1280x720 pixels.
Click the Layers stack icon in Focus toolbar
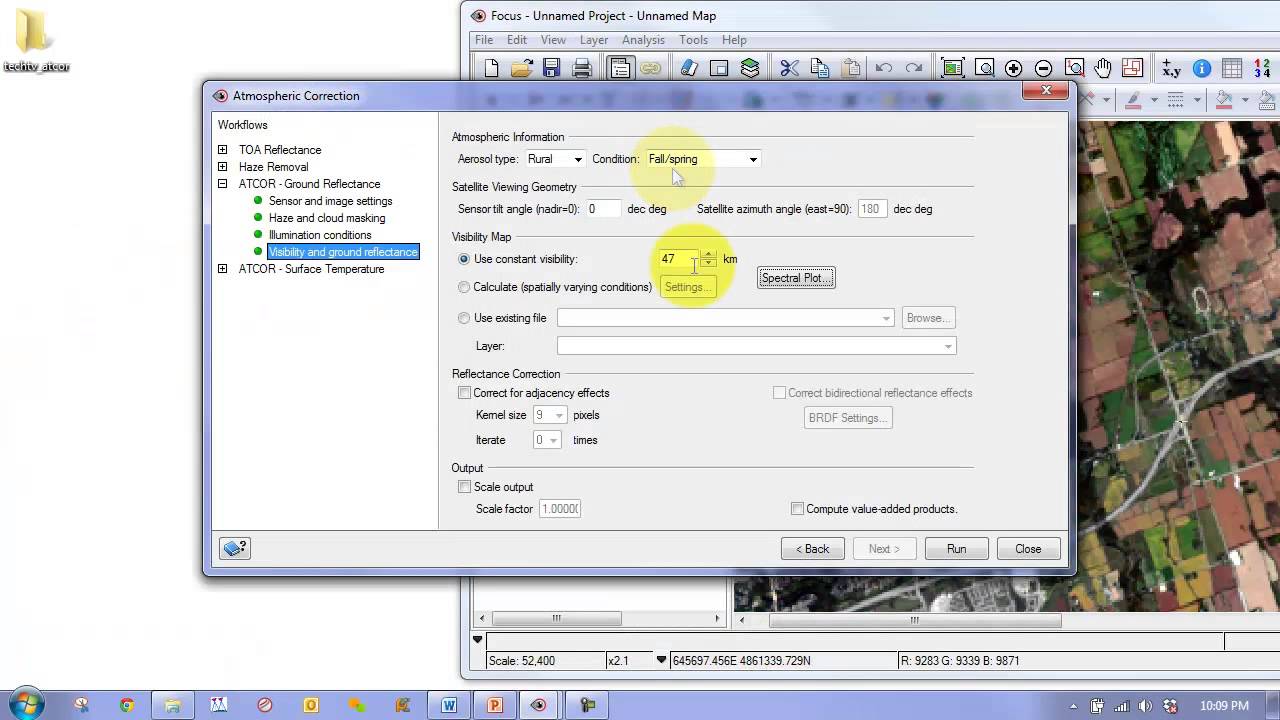(750, 68)
